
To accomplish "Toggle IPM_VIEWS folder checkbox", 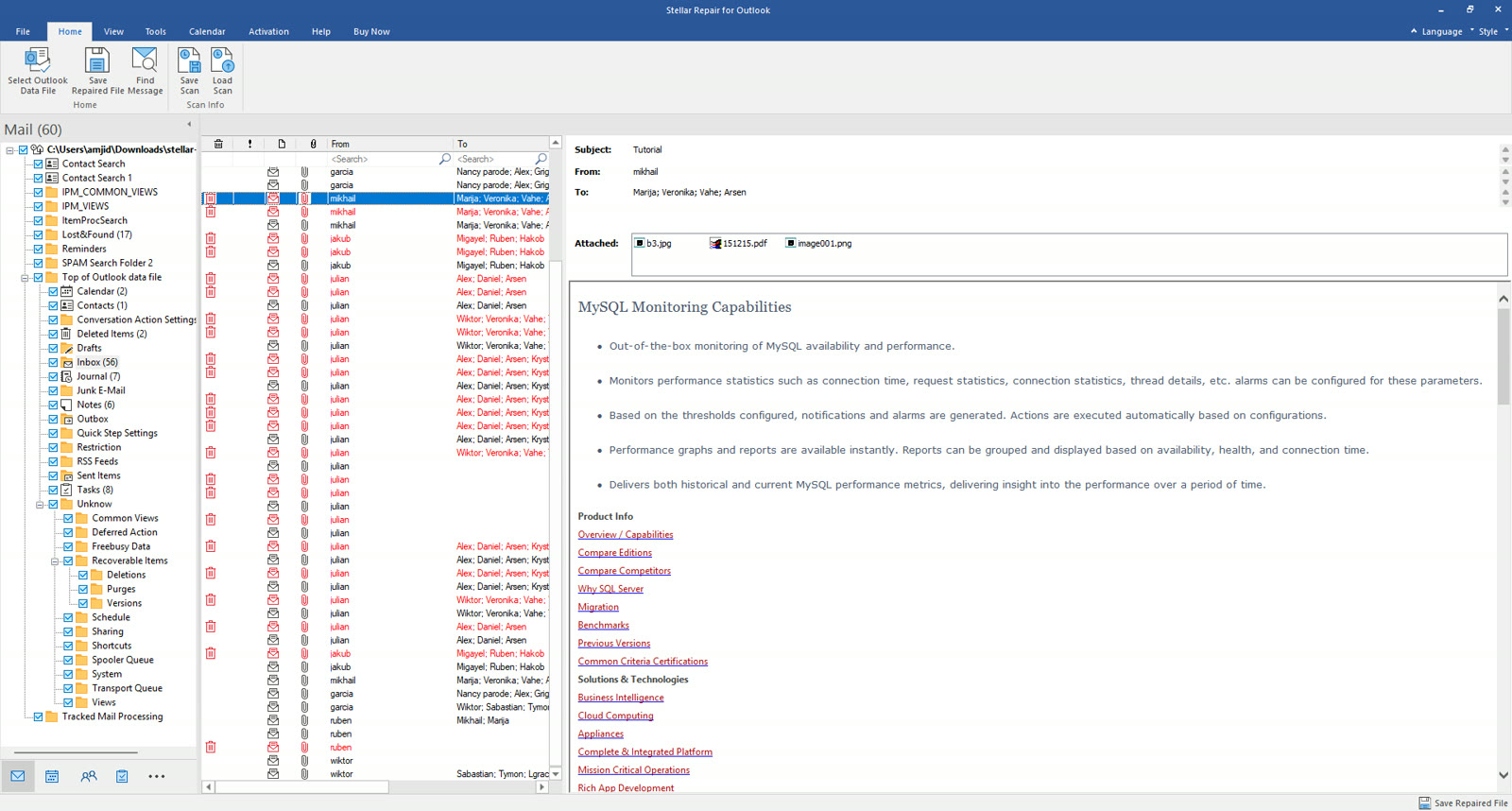I will point(39,206).
